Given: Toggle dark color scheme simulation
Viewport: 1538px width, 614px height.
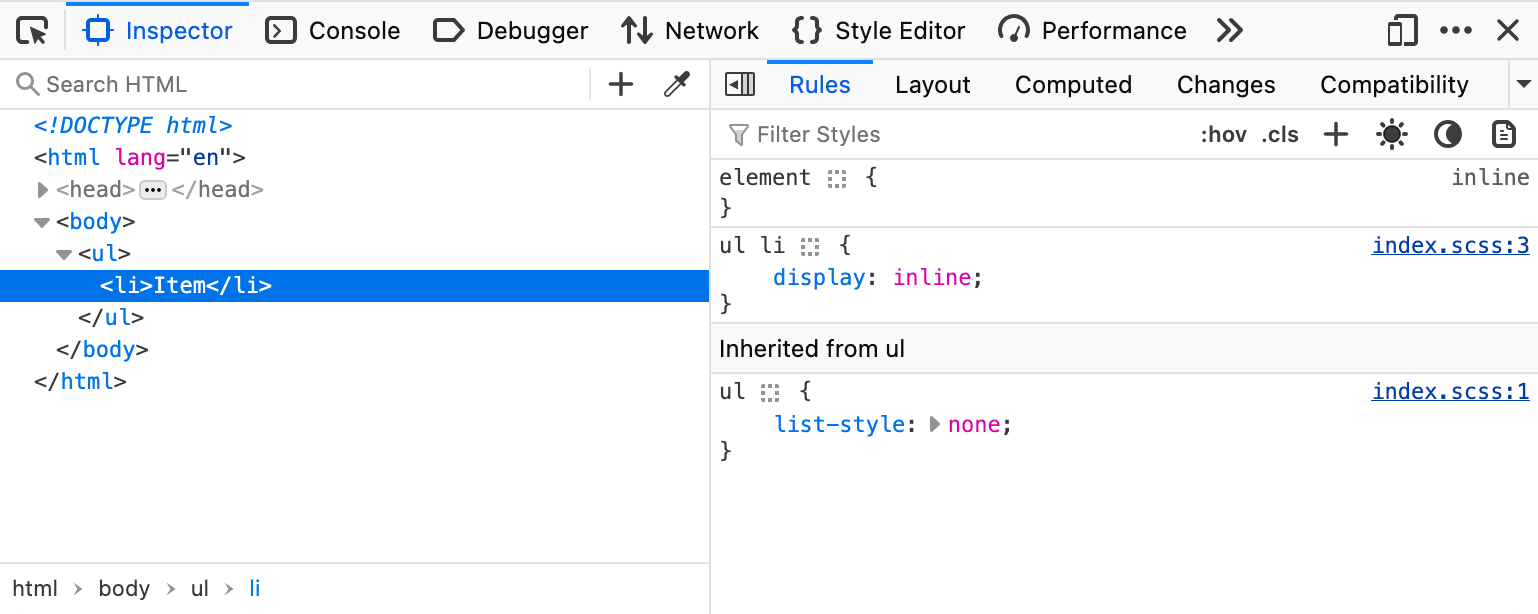Looking at the screenshot, I should (1447, 134).
